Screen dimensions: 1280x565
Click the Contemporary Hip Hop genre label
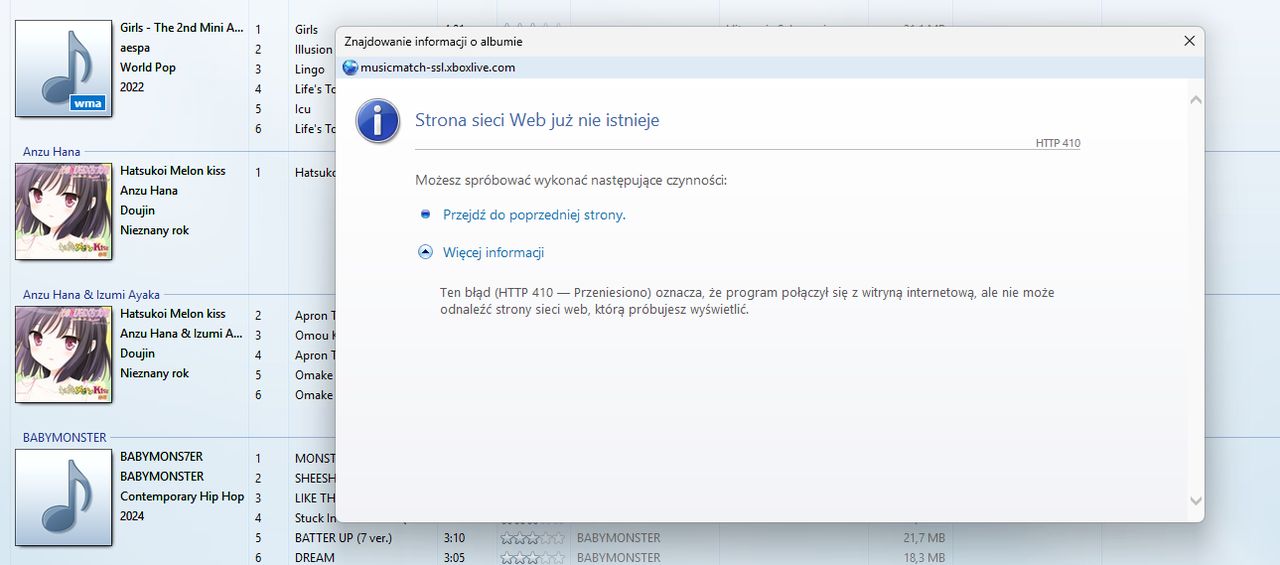point(182,497)
